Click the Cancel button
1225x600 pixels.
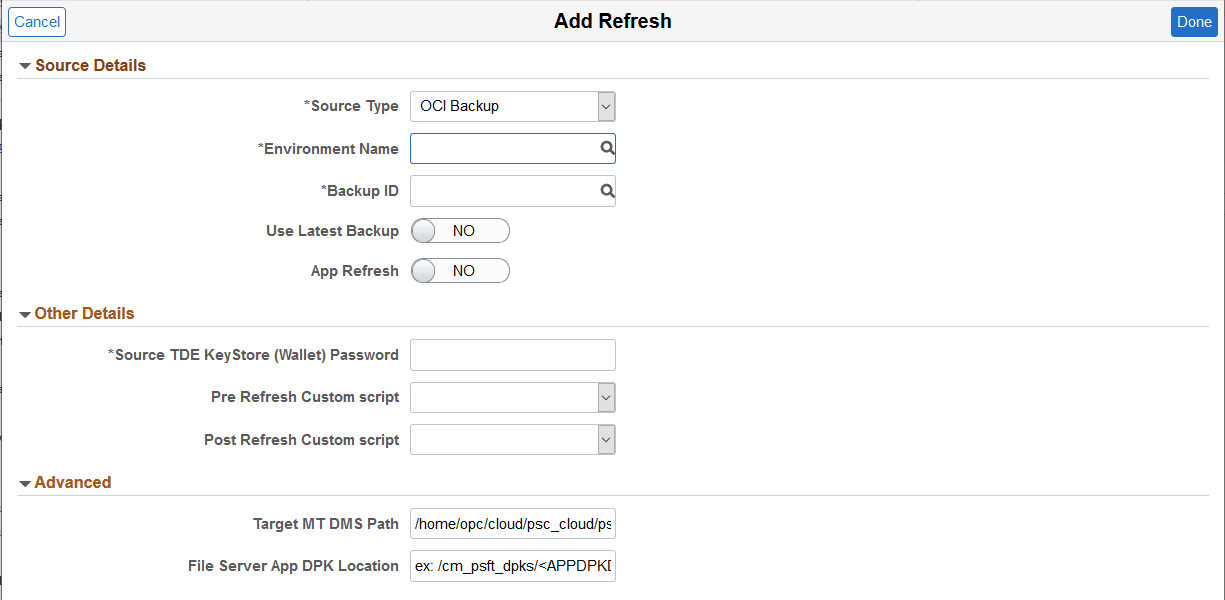tap(36, 21)
